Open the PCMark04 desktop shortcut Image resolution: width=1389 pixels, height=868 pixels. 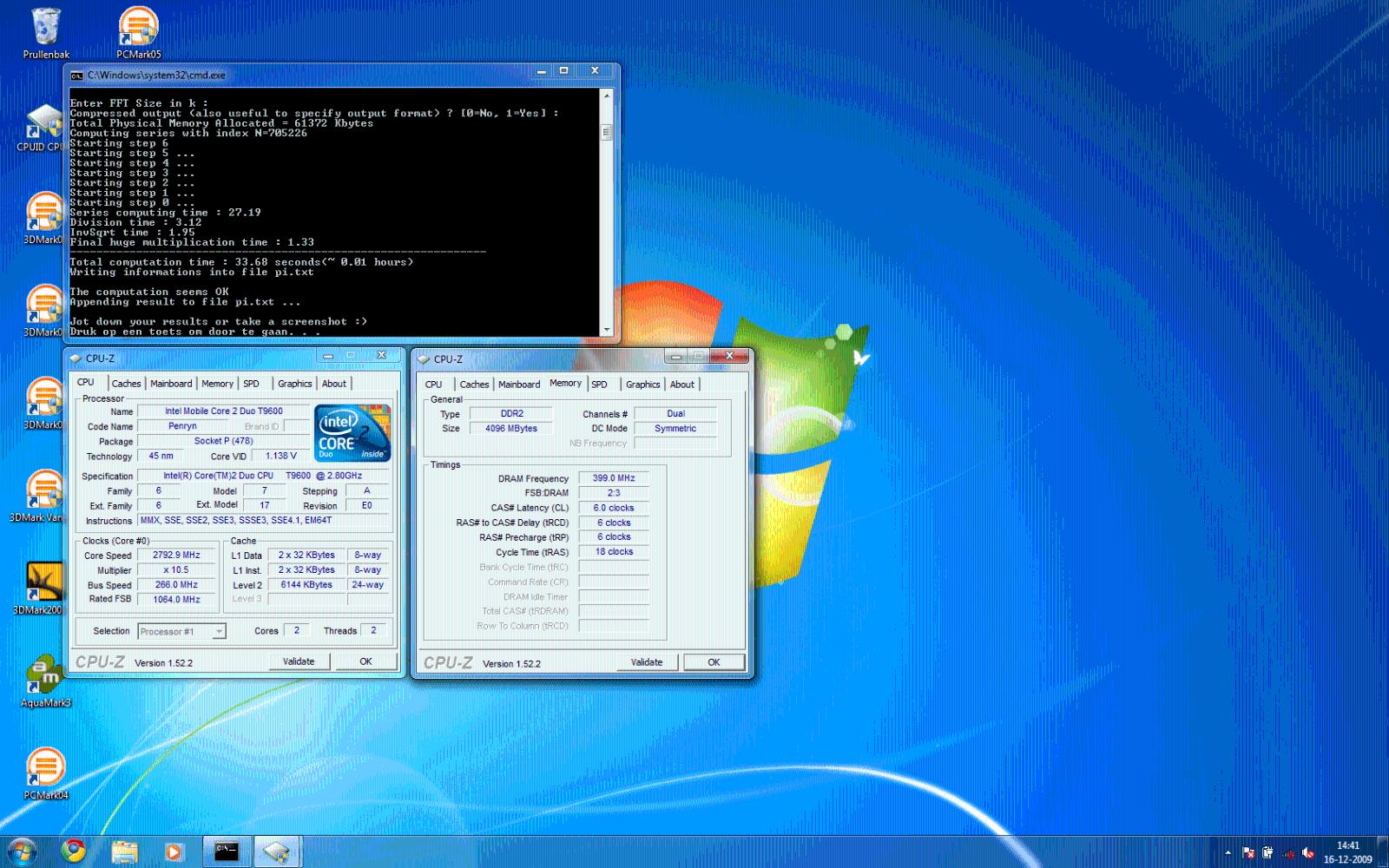tap(45, 774)
